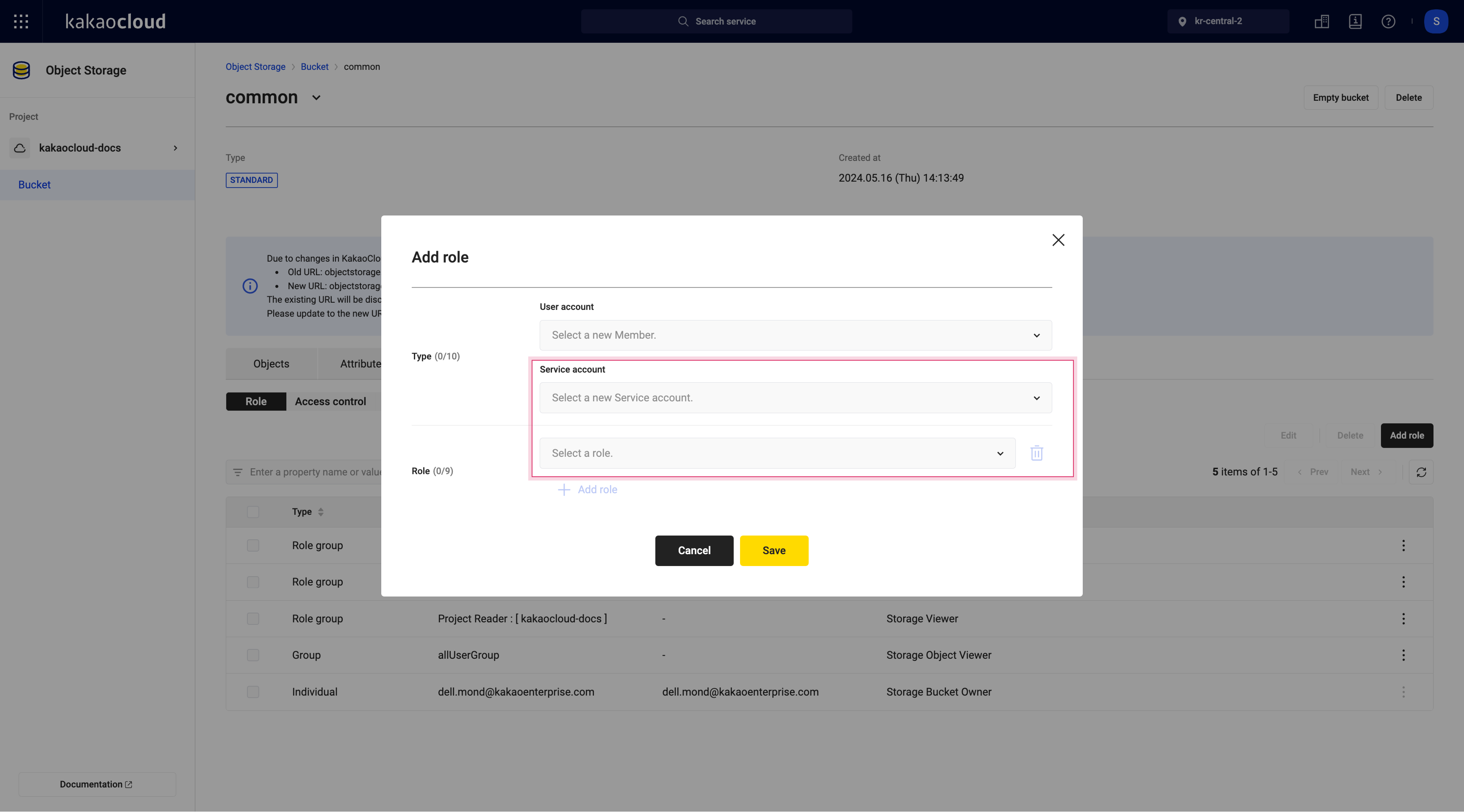
Task: Open the apps grid menu icon
Action: pos(21,22)
